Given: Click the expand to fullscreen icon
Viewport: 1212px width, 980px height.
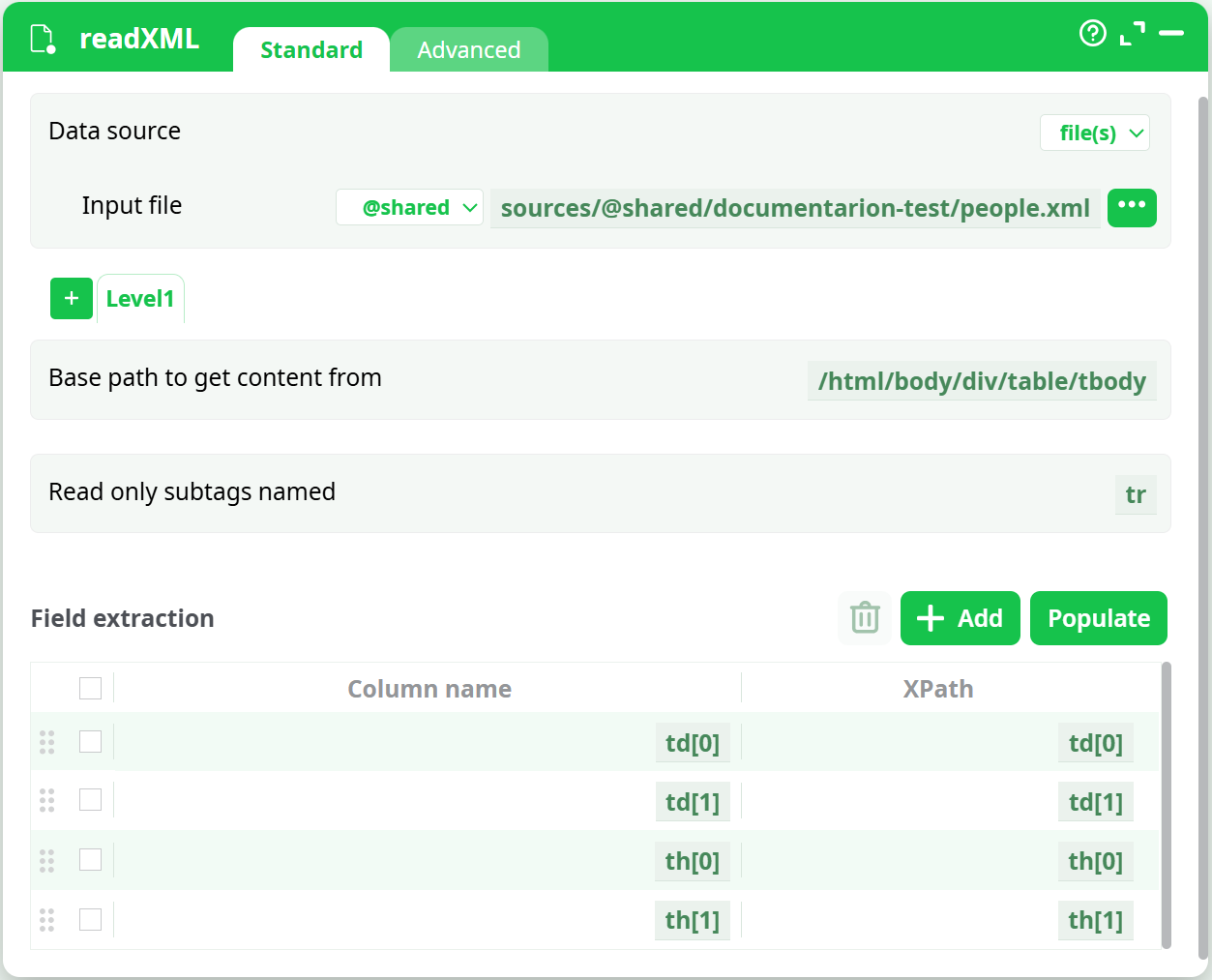Looking at the screenshot, I should click(1132, 34).
